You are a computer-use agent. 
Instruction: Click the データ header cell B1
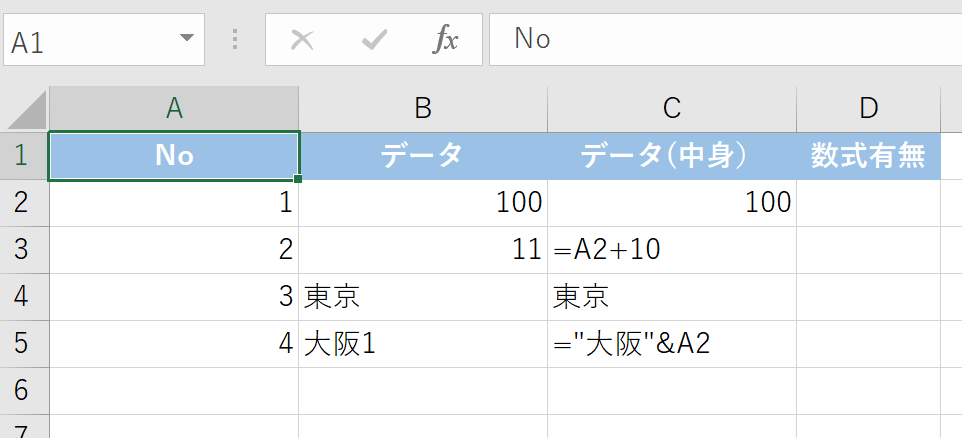(422, 156)
